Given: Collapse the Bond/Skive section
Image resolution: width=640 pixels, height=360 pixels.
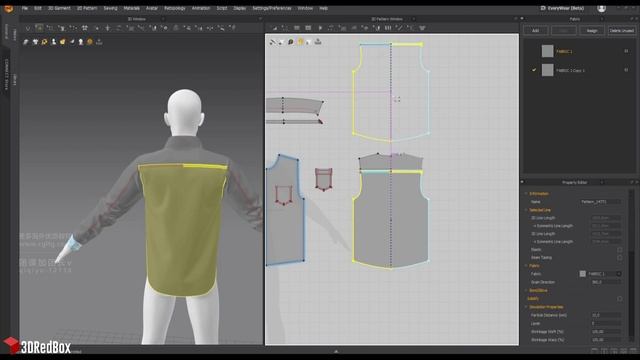Looking at the screenshot, I should (x=526, y=290).
